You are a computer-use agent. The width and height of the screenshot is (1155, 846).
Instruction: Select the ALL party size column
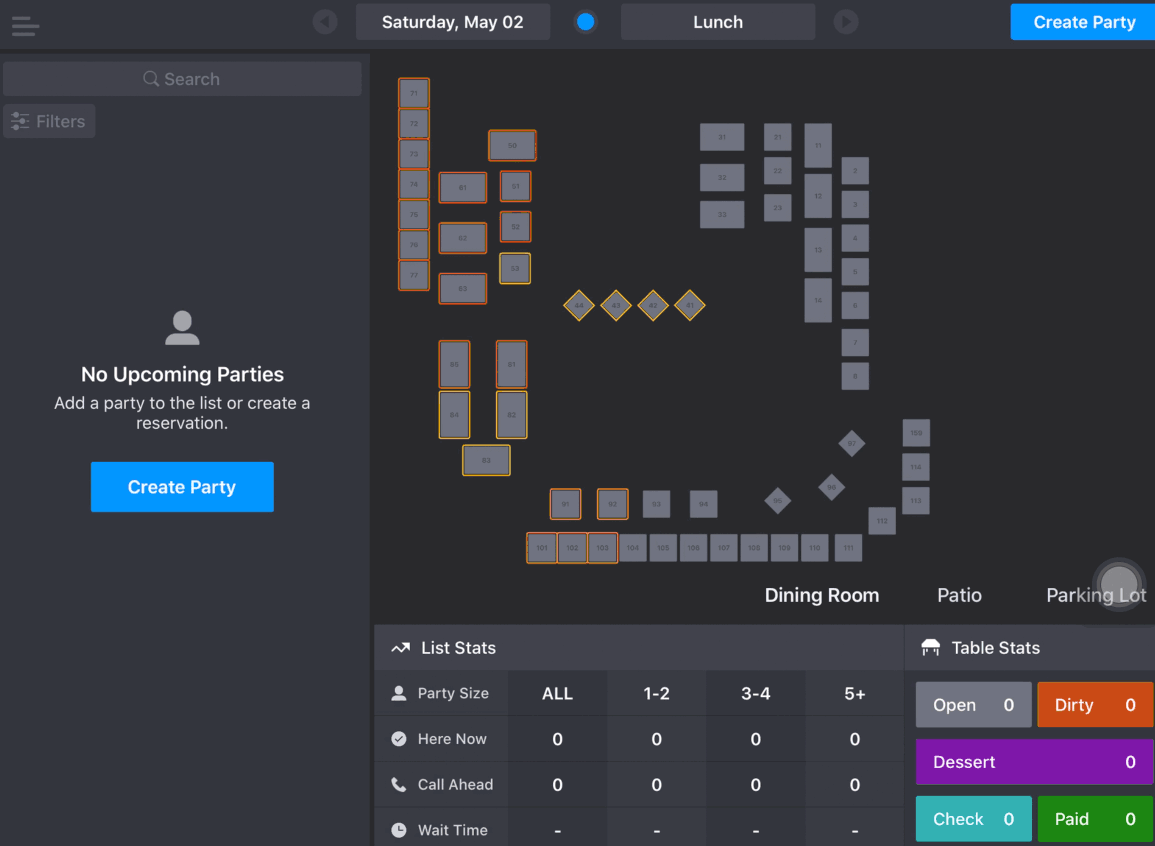557,694
